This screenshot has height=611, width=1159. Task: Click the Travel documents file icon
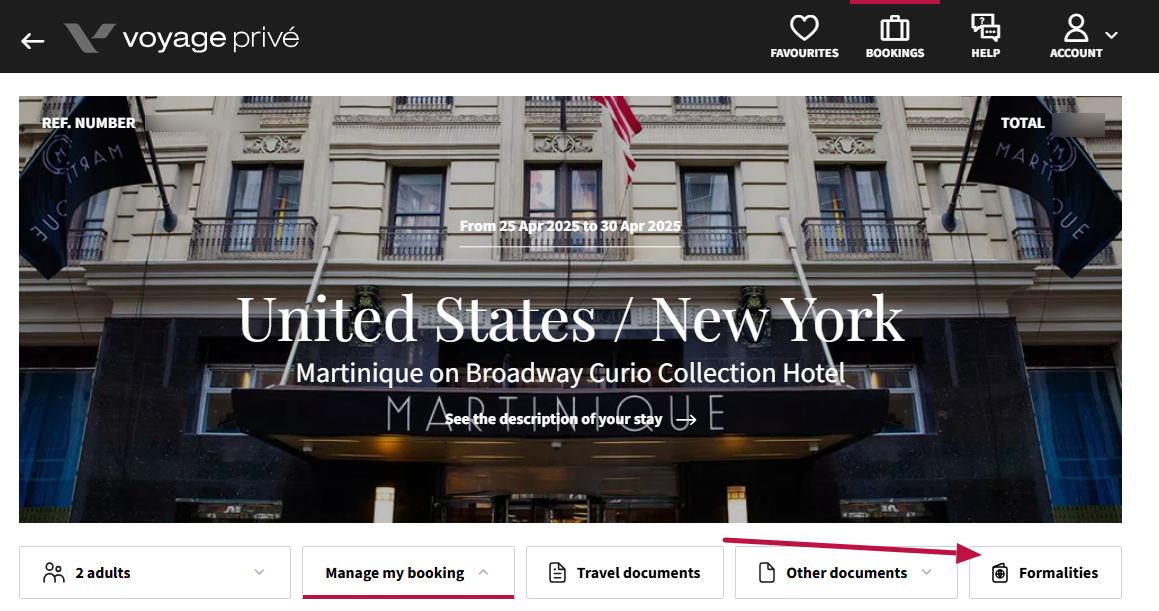(x=557, y=573)
